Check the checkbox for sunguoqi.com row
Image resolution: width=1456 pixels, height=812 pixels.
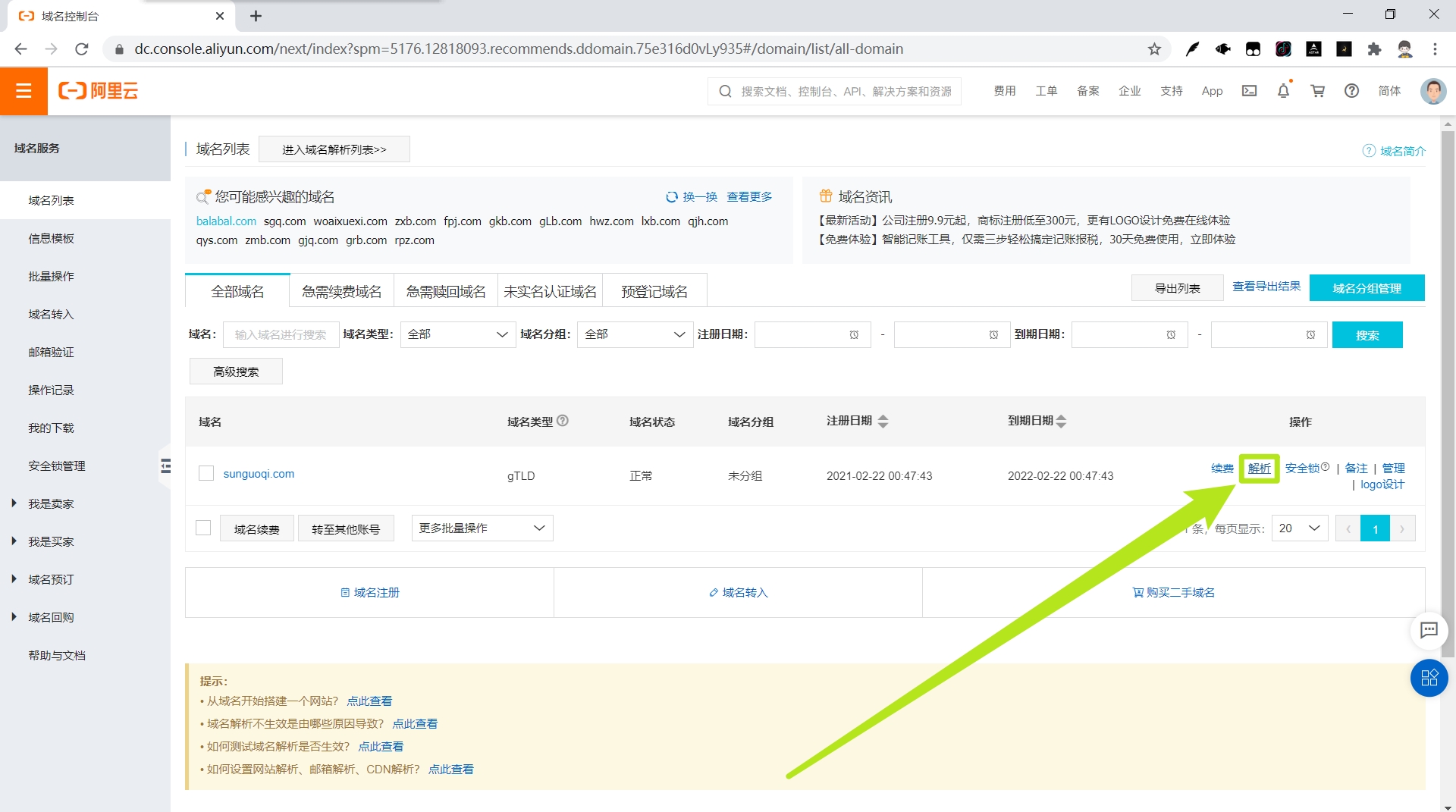[x=205, y=473]
